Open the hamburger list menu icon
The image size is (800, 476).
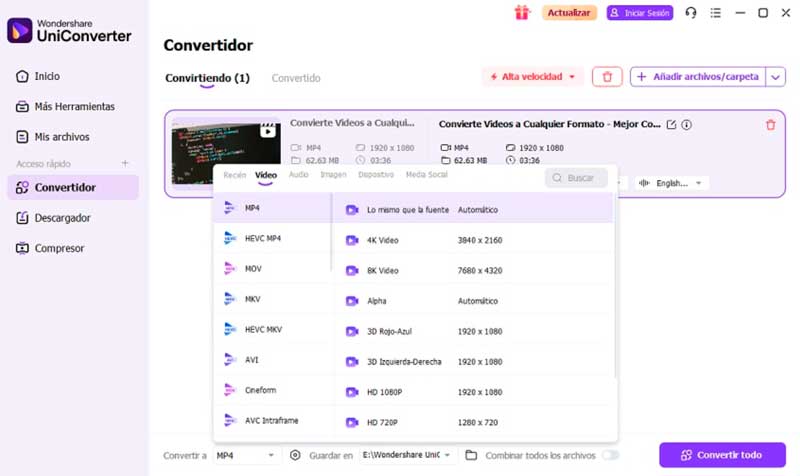pos(716,13)
